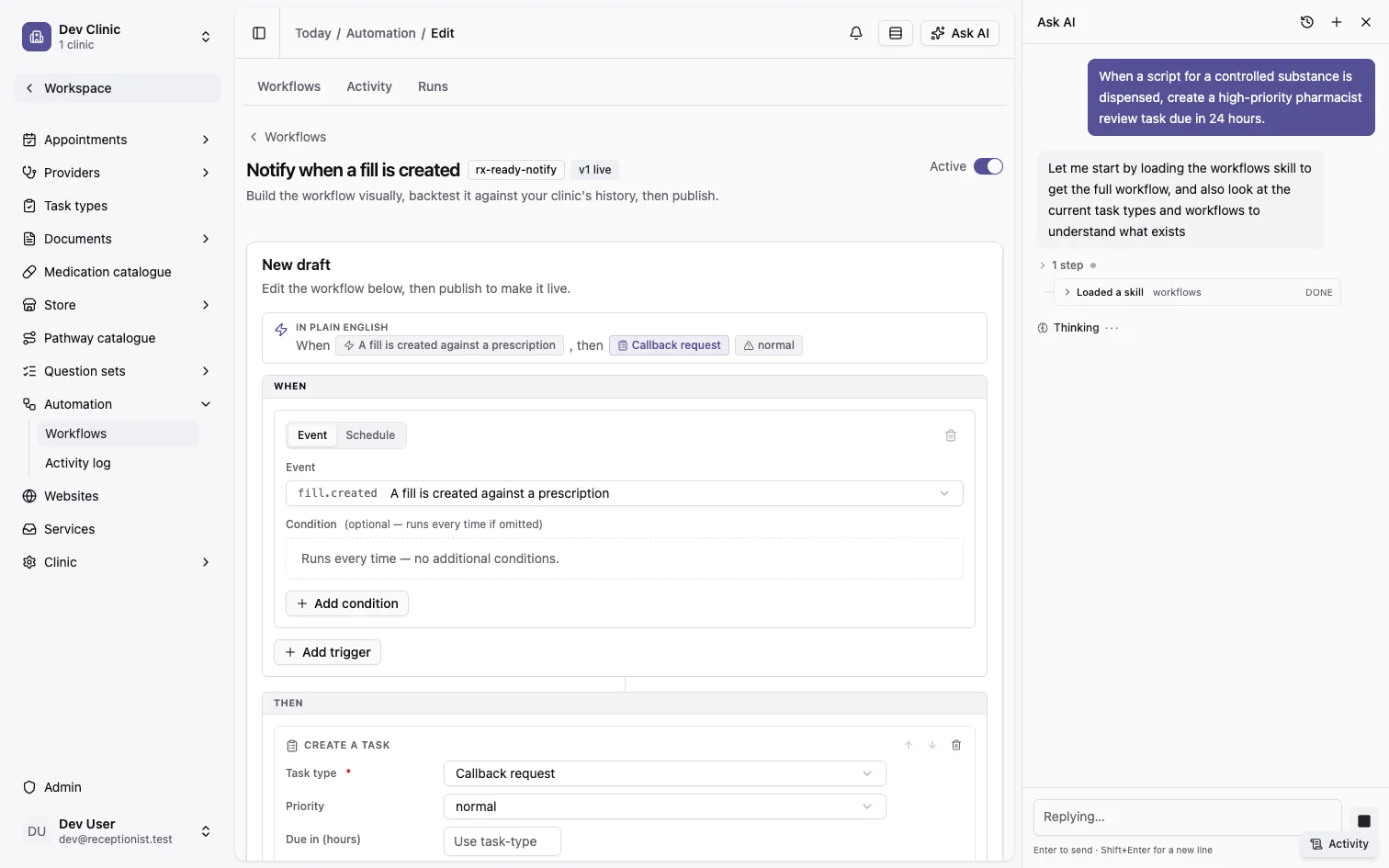
Task: Click the Today breadcrumb
Action: tap(312, 33)
